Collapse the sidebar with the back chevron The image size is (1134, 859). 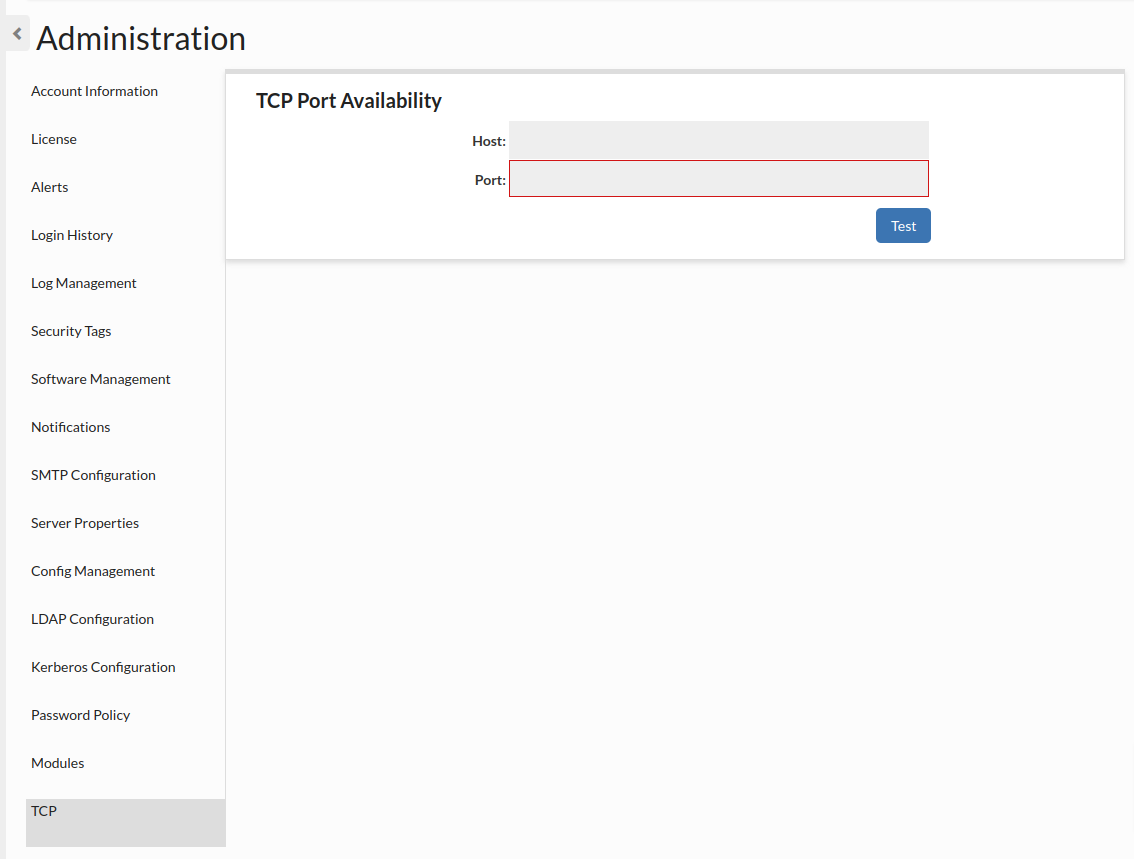pos(17,34)
